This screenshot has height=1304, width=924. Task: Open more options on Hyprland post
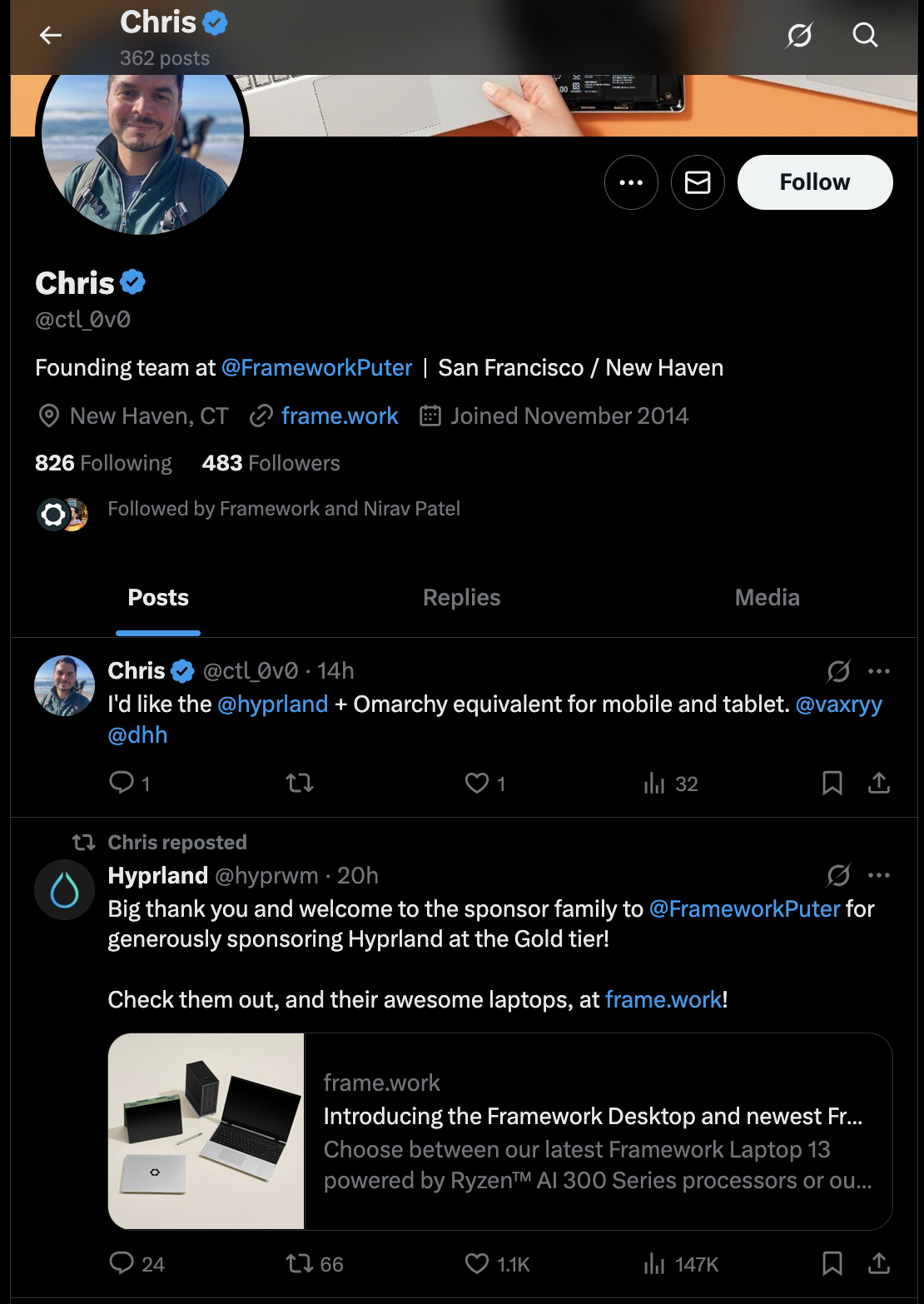pos(879,876)
